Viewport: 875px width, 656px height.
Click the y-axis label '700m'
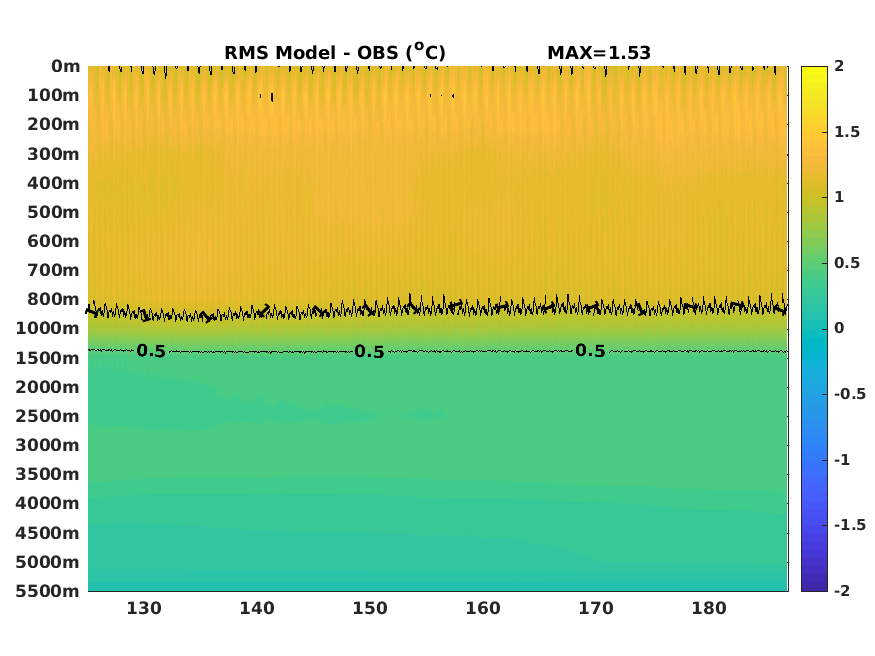pyautogui.click(x=54, y=270)
